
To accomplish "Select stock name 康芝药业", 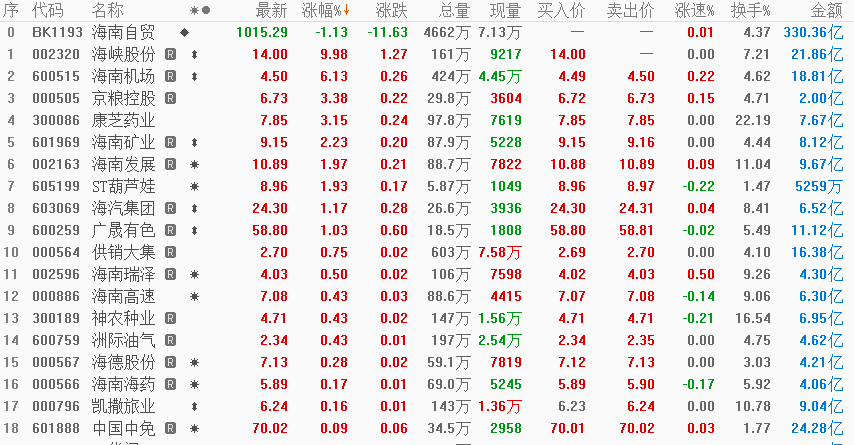I will (123, 120).
